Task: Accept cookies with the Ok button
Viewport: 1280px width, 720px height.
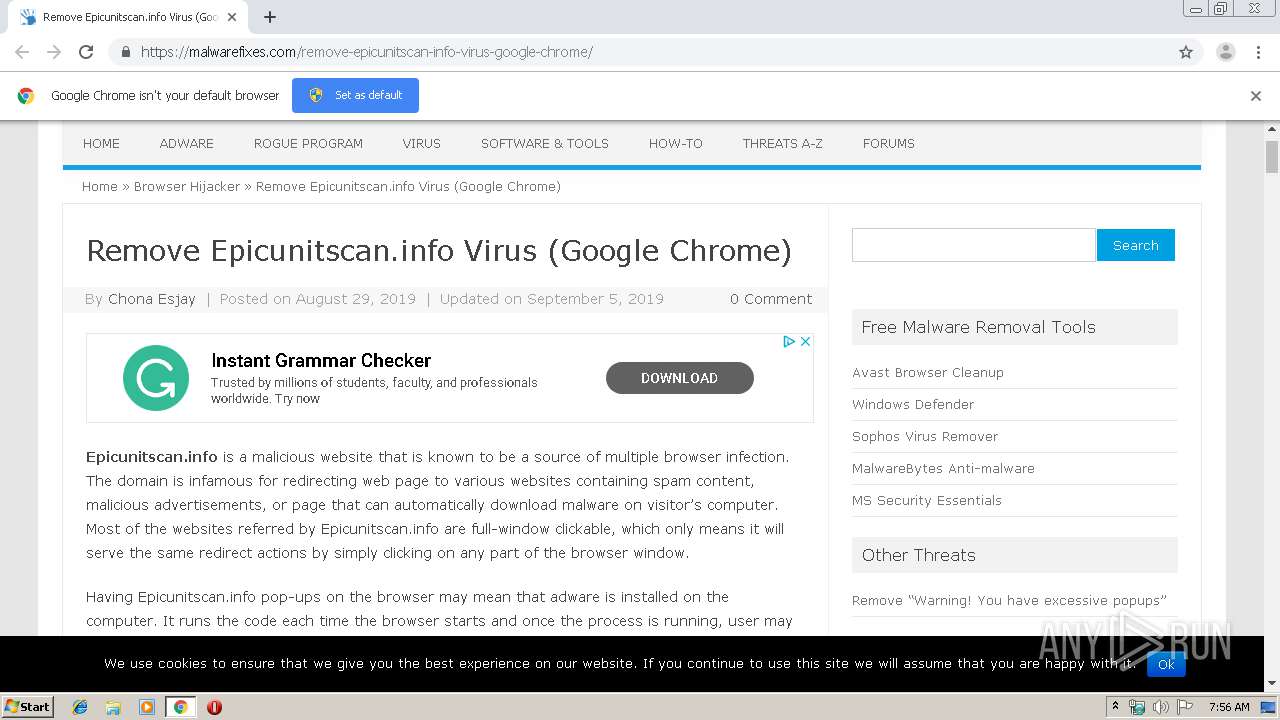Action: click(x=1166, y=663)
